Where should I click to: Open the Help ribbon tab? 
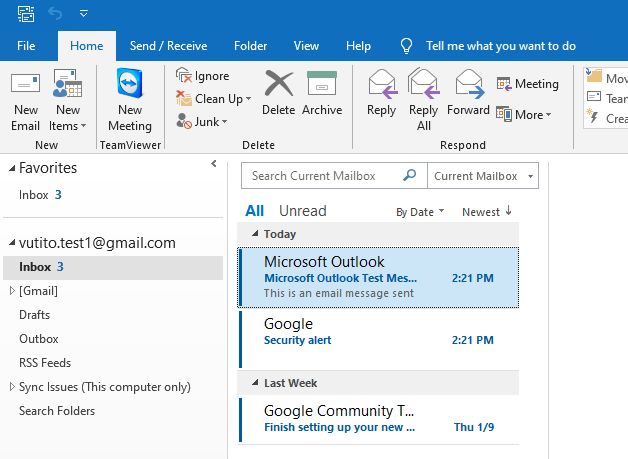tap(358, 46)
